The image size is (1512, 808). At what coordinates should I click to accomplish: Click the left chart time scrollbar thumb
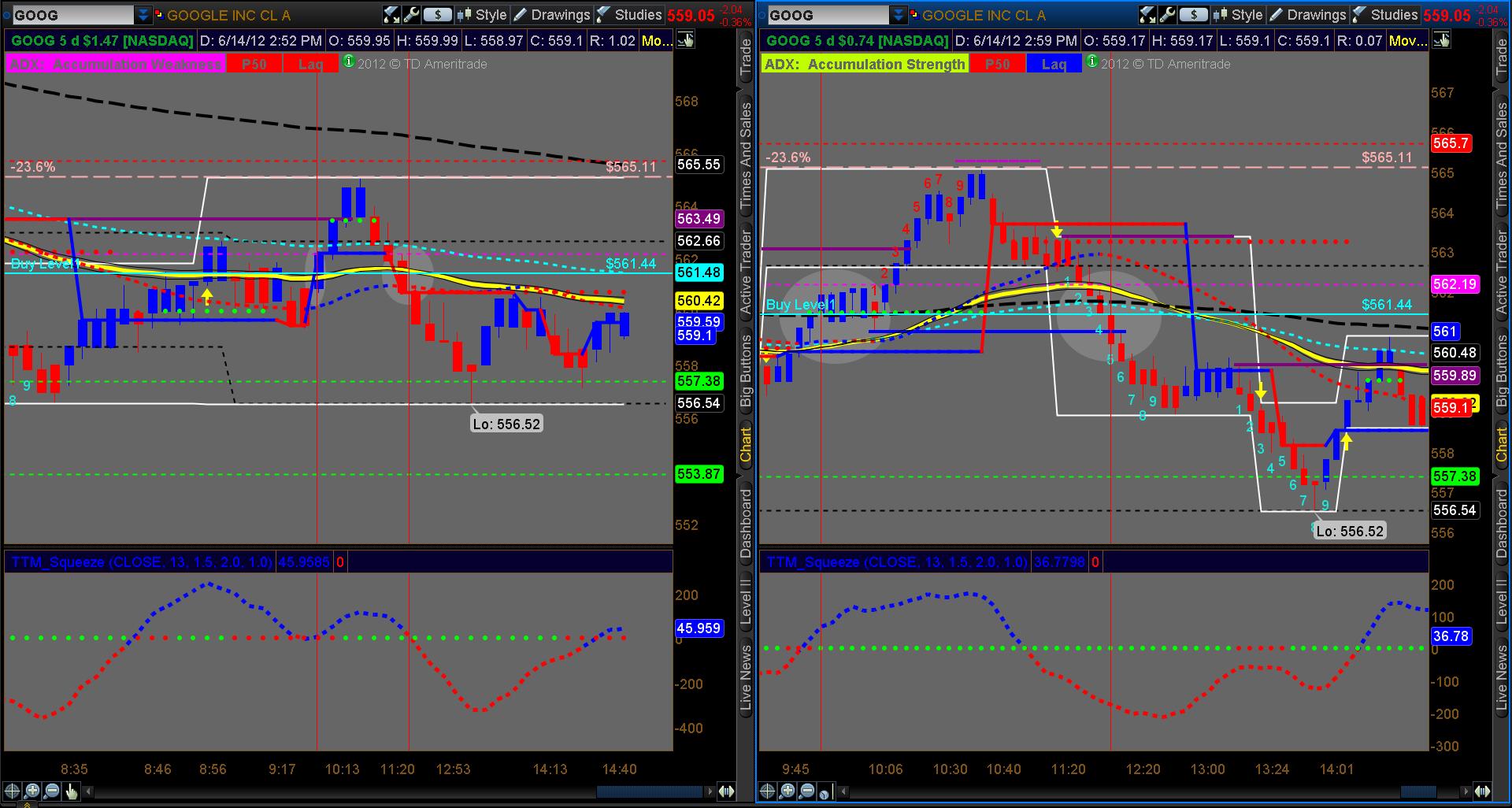point(650,791)
